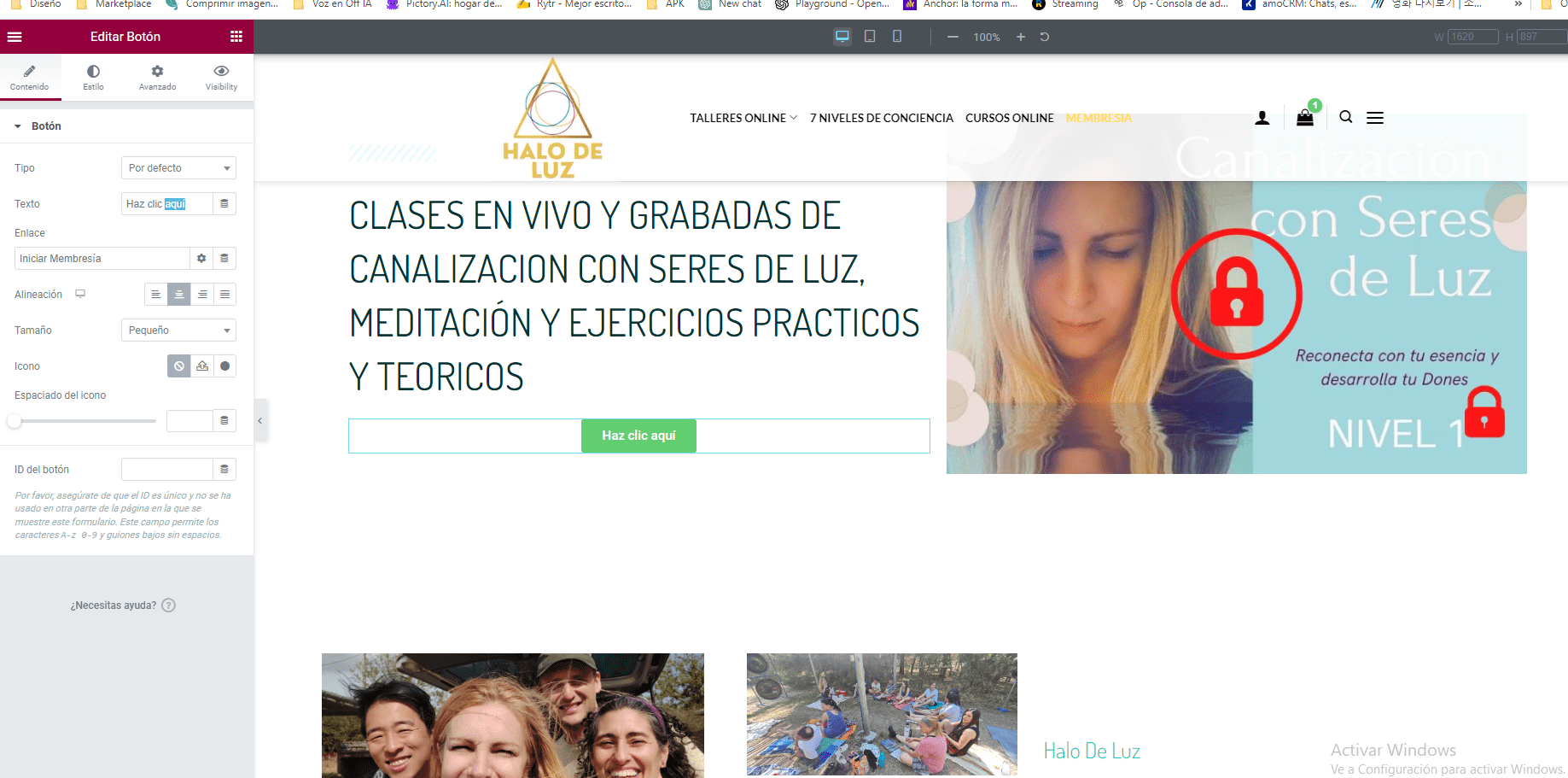The height and width of the screenshot is (778, 1568).
Task: Set button alignment to justified
Action: click(225, 295)
